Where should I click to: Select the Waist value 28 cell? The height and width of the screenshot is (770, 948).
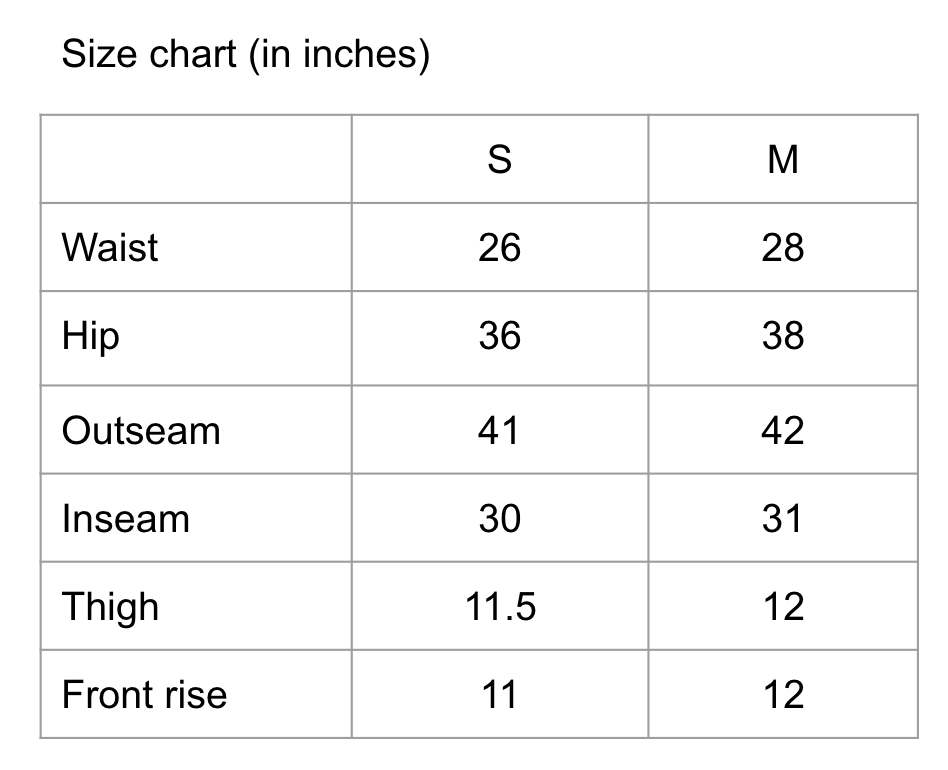[783, 247]
